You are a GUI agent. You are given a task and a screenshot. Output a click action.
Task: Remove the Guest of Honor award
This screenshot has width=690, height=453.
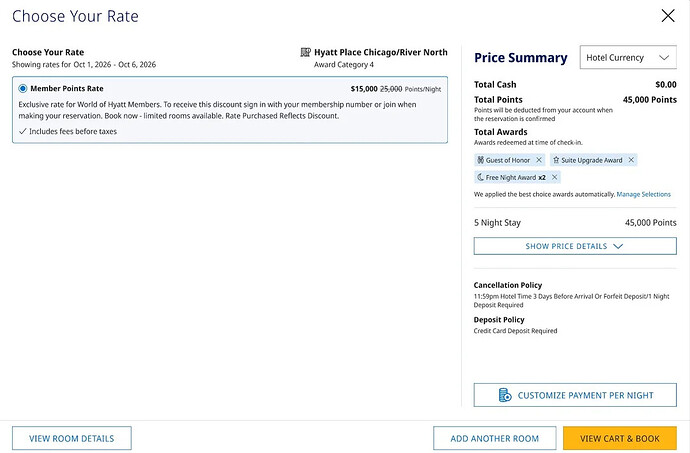point(539,160)
